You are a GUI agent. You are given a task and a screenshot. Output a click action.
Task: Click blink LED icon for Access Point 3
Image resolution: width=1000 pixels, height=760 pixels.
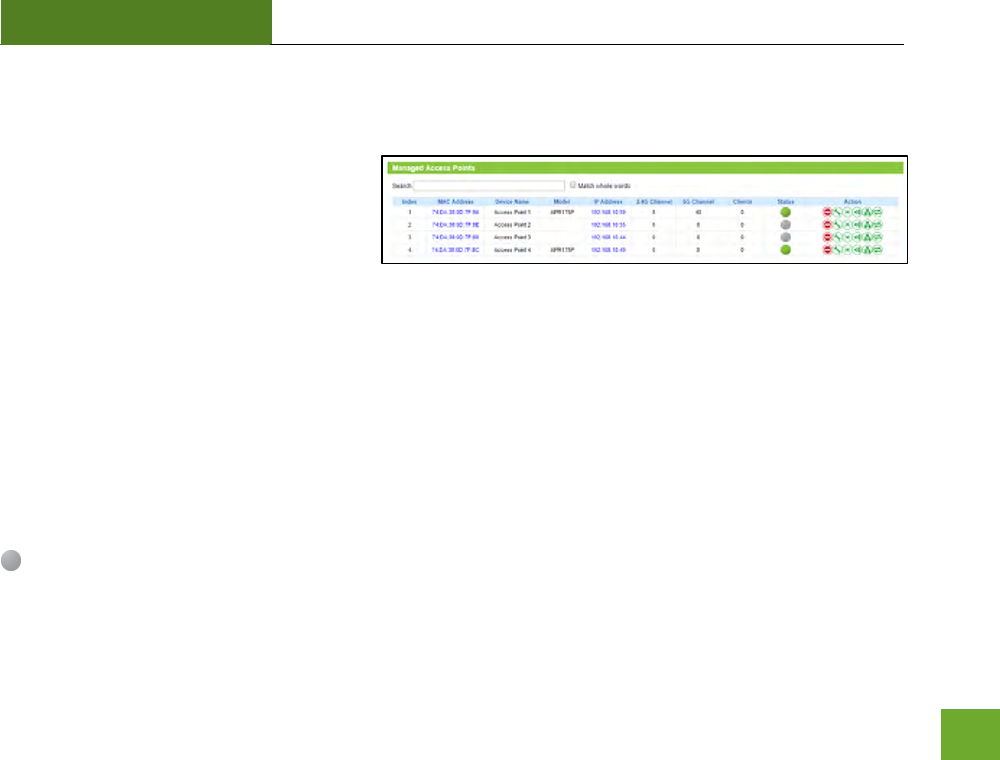(848, 237)
